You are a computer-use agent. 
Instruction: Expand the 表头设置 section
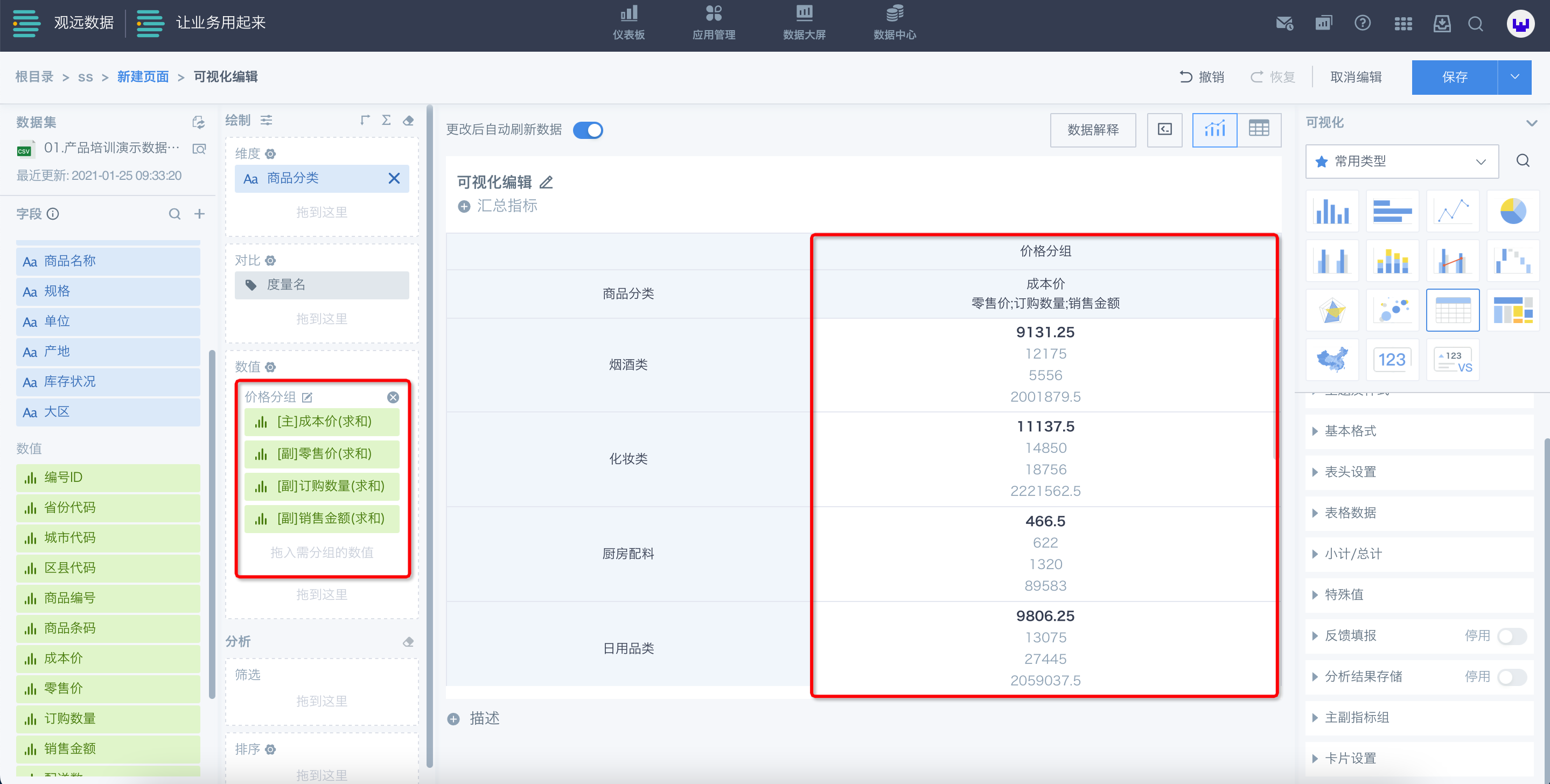point(1350,472)
